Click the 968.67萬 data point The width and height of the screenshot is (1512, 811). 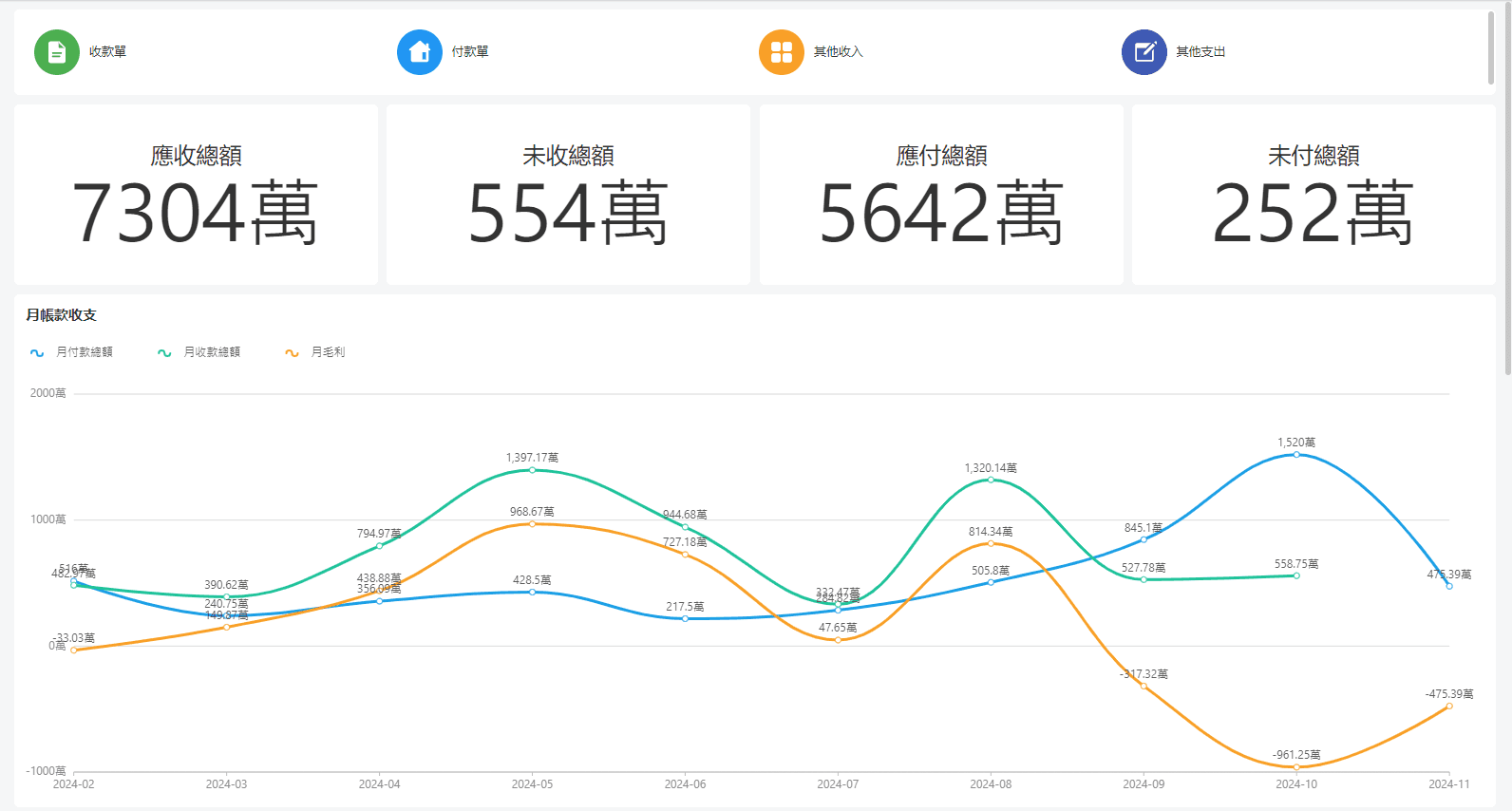point(532,524)
